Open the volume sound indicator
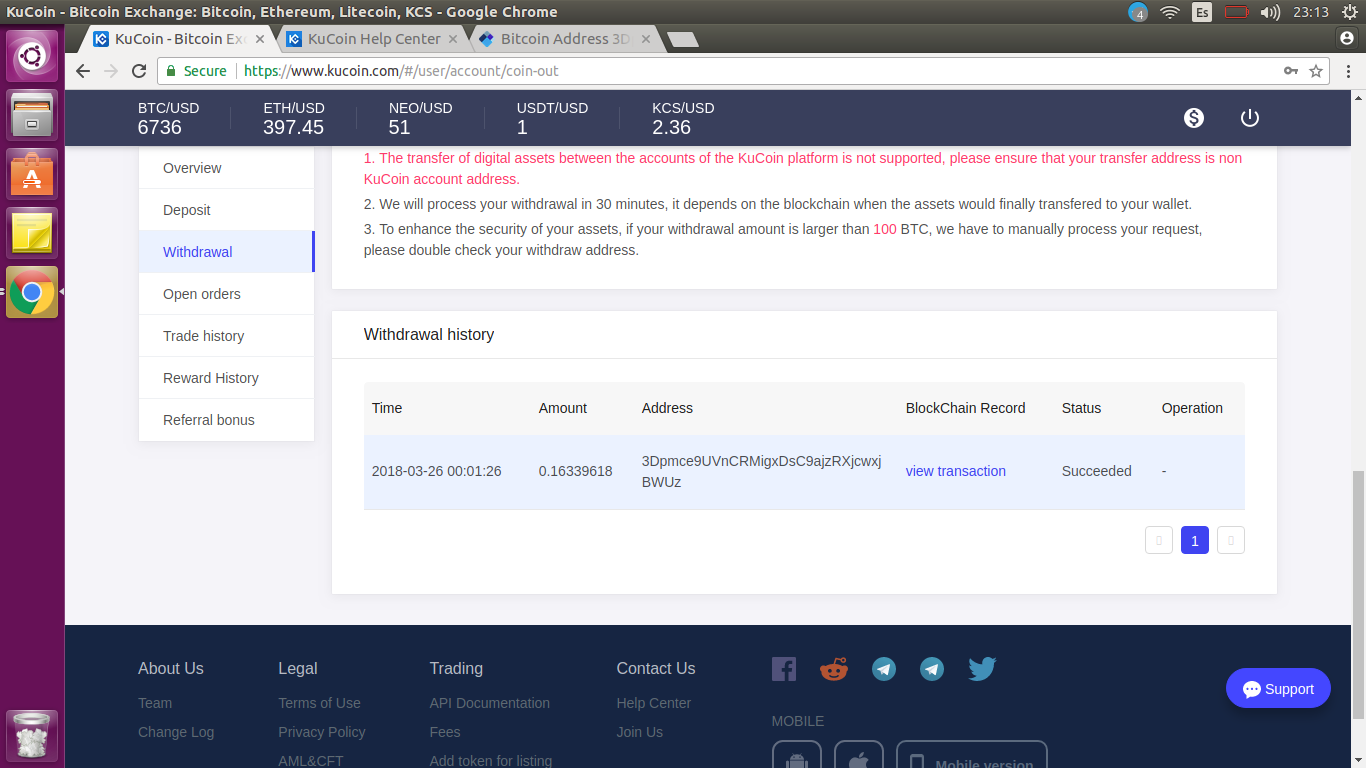This screenshot has height=768, width=1366. pos(1270,12)
